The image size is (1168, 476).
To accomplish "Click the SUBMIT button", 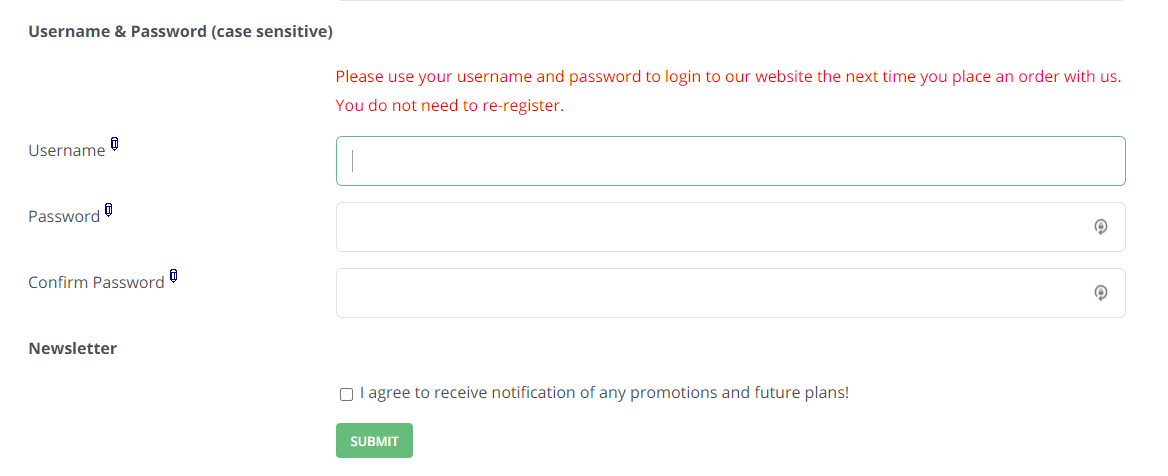I will (x=374, y=440).
